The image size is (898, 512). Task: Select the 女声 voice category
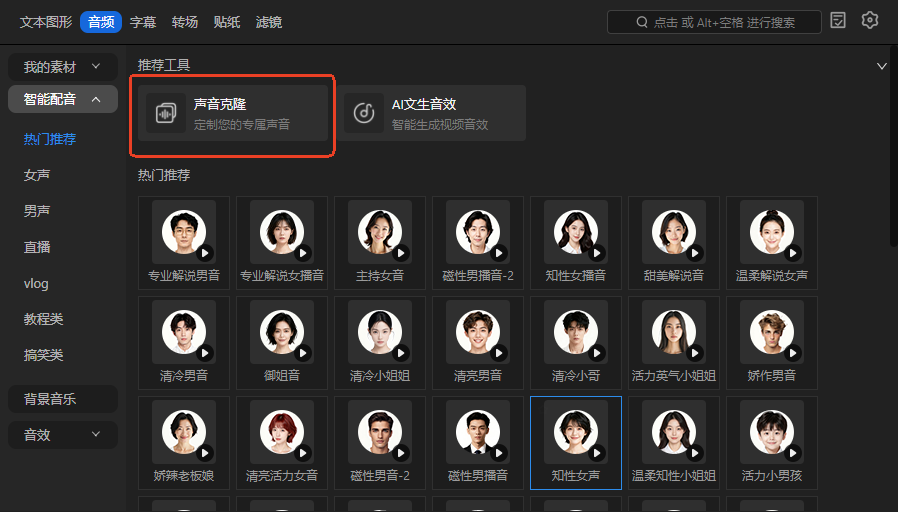(x=37, y=175)
